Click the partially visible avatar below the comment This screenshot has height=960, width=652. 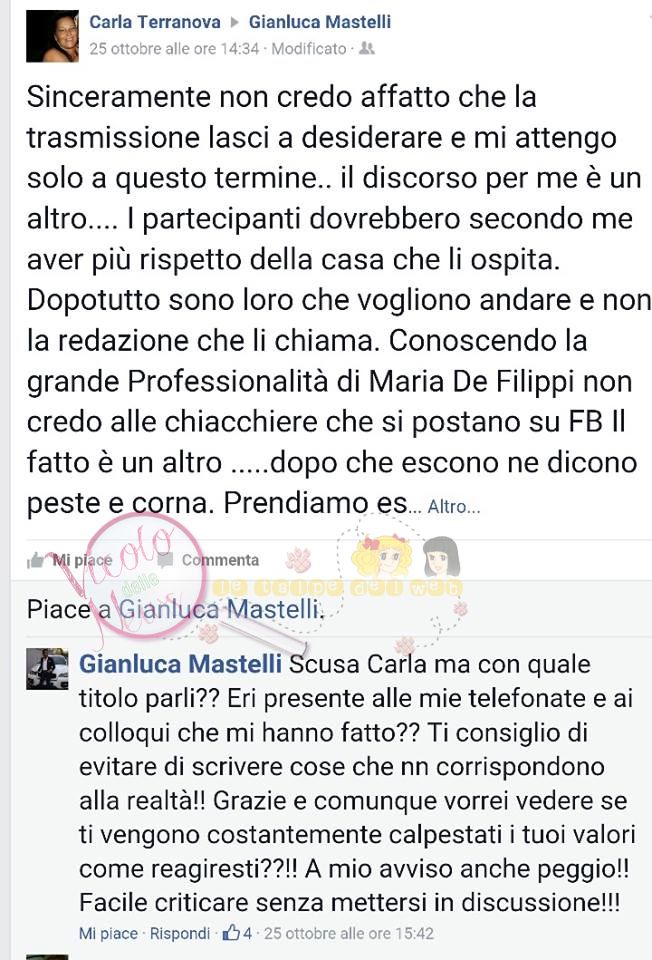pos(47,957)
